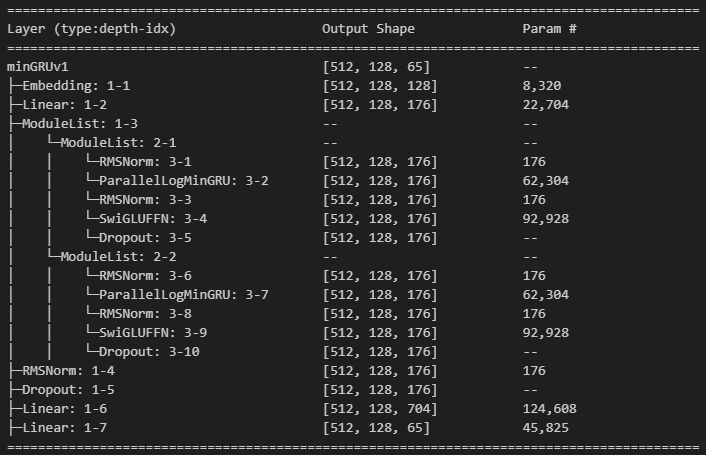Select the RMSNorm: 3-1 layer
Viewport: 706px width, 455px height.
(x=145, y=162)
